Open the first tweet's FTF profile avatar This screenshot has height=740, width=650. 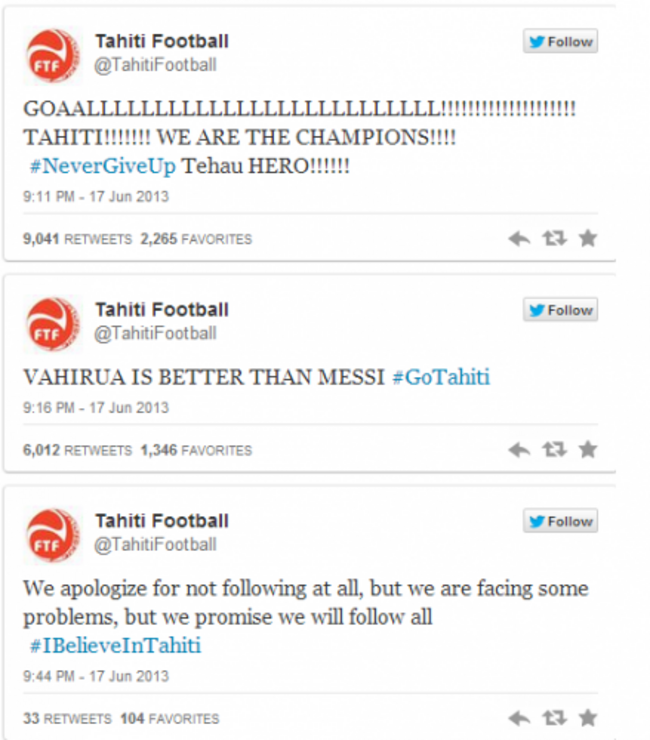(52, 56)
